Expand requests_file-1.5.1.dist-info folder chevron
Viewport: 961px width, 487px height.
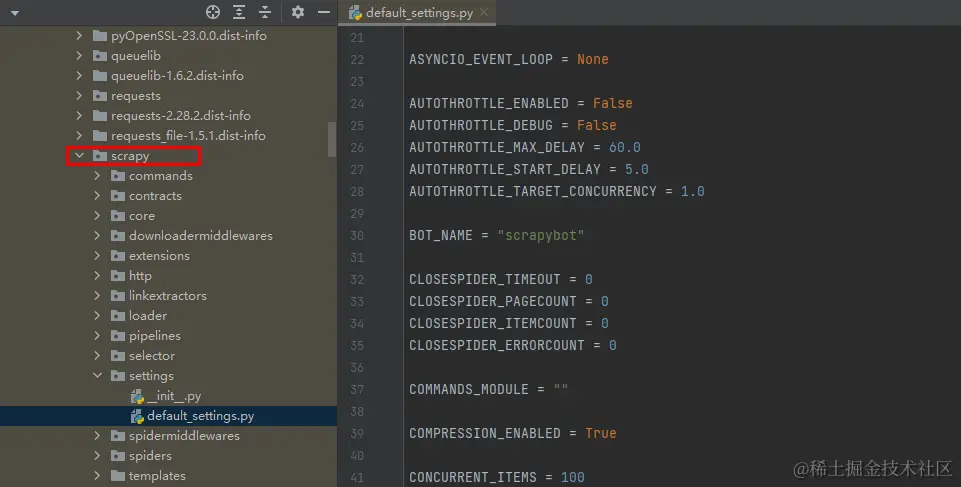click(x=79, y=135)
